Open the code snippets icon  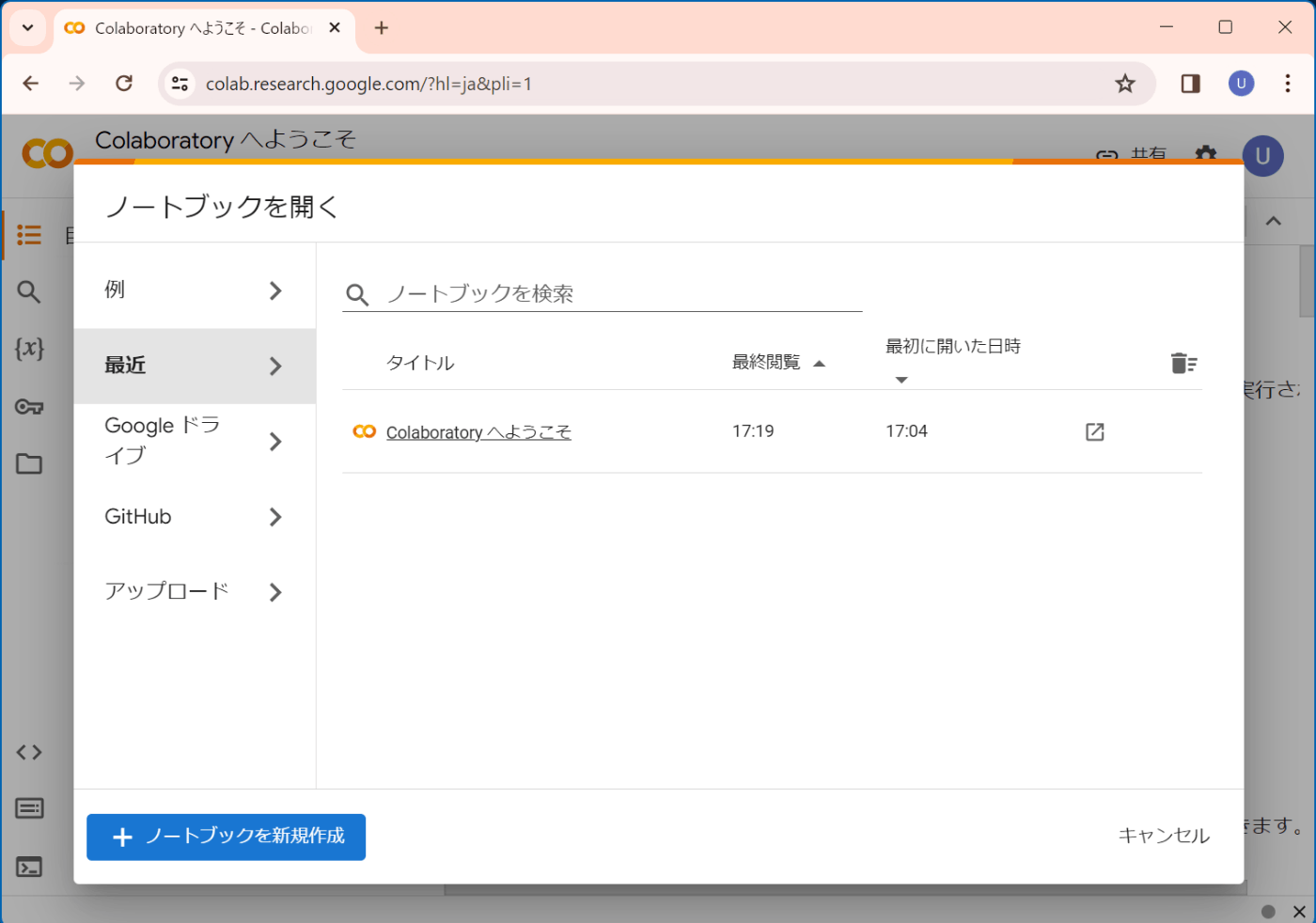click(29, 752)
